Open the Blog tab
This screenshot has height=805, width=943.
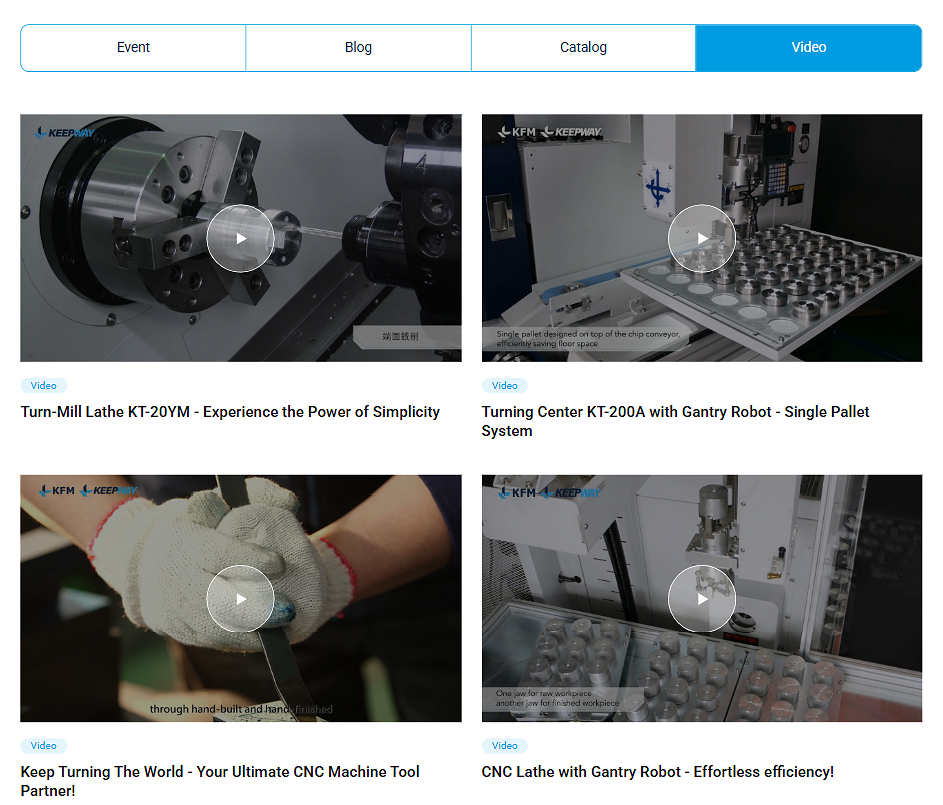[358, 48]
